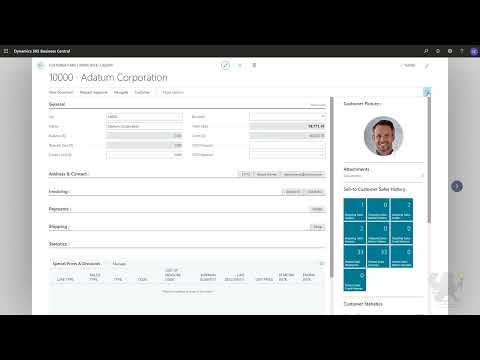The height and width of the screenshot is (360, 480).
Task: Open the Ongoing Sales Orders tile showing 2
Action: click(402, 210)
